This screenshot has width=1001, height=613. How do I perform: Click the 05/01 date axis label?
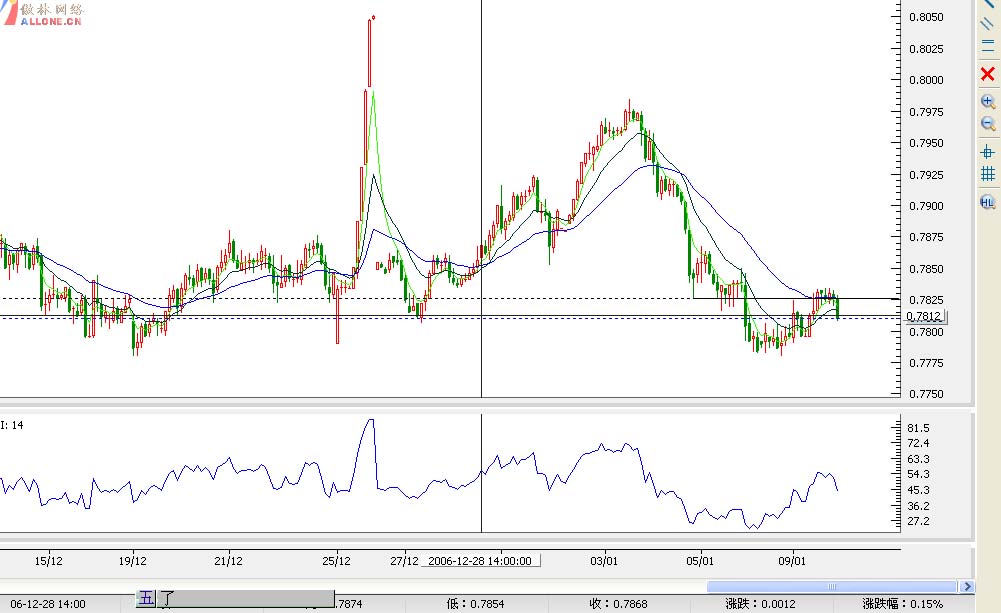coord(700,561)
